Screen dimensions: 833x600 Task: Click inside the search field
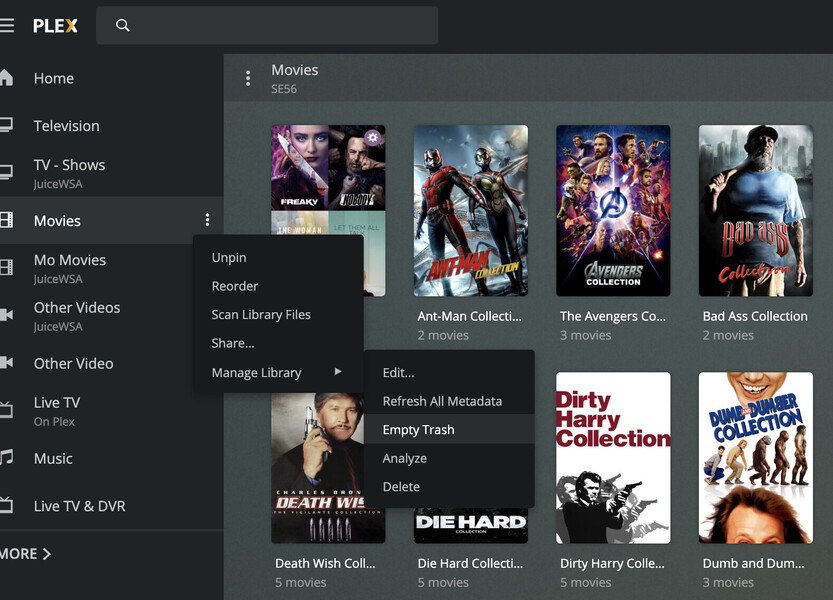[x=267, y=25]
